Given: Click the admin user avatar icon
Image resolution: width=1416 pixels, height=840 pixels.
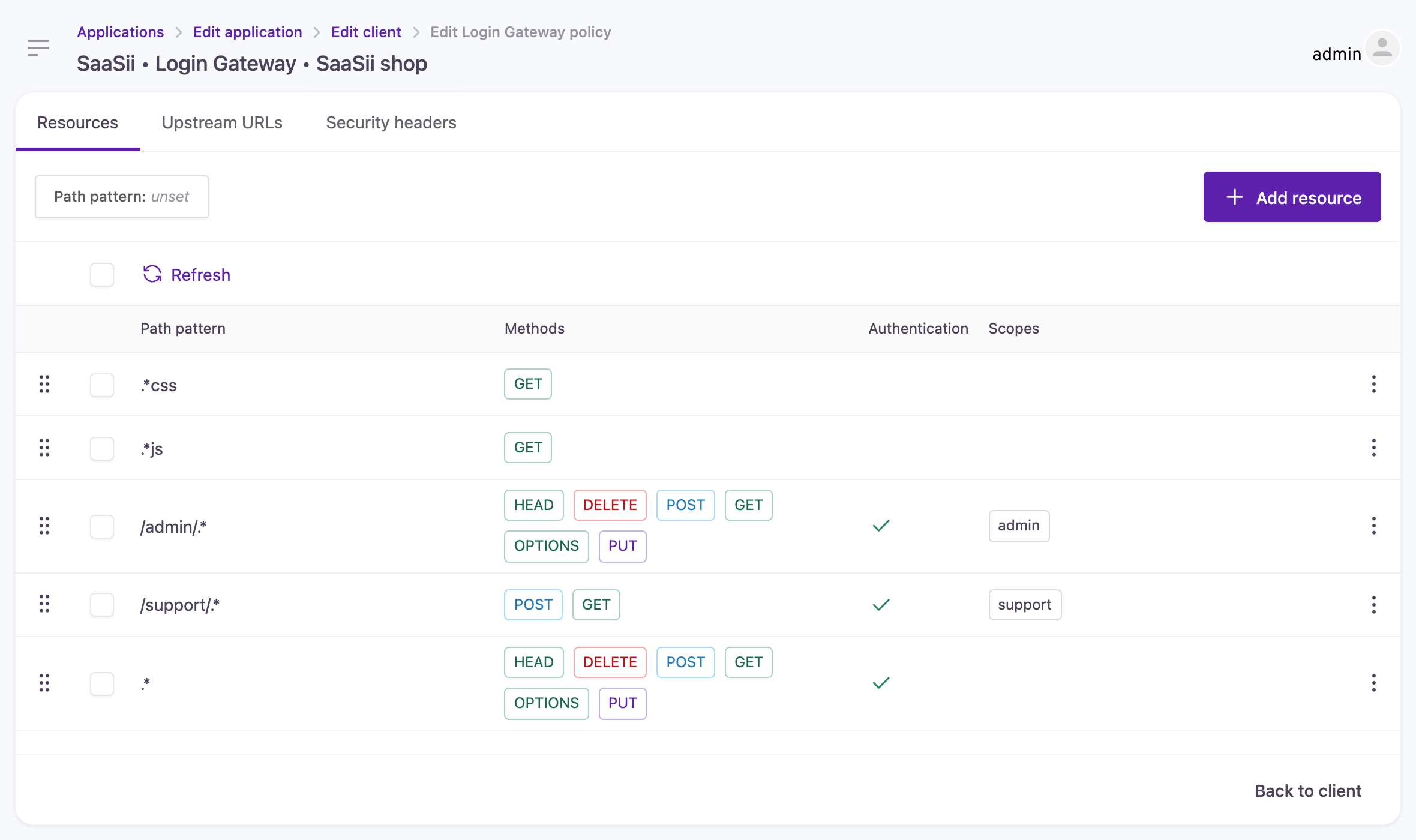Looking at the screenshot, I should tap(1382, 49).
